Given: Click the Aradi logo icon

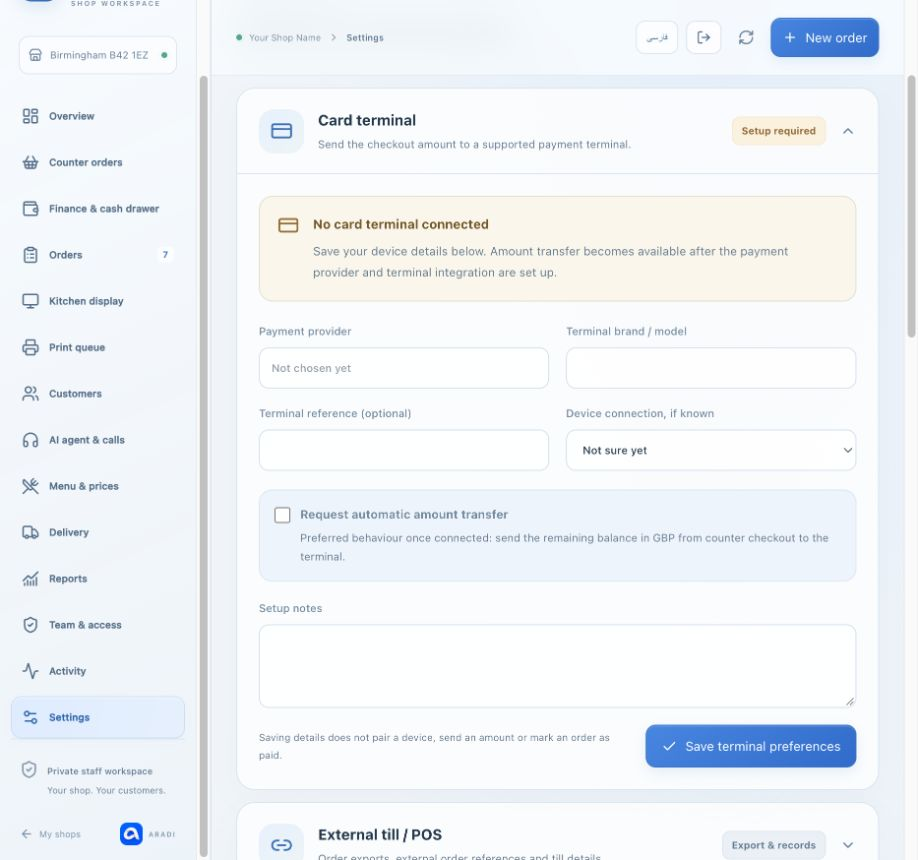Looking at the screenshot, I should tap(131, 834).
